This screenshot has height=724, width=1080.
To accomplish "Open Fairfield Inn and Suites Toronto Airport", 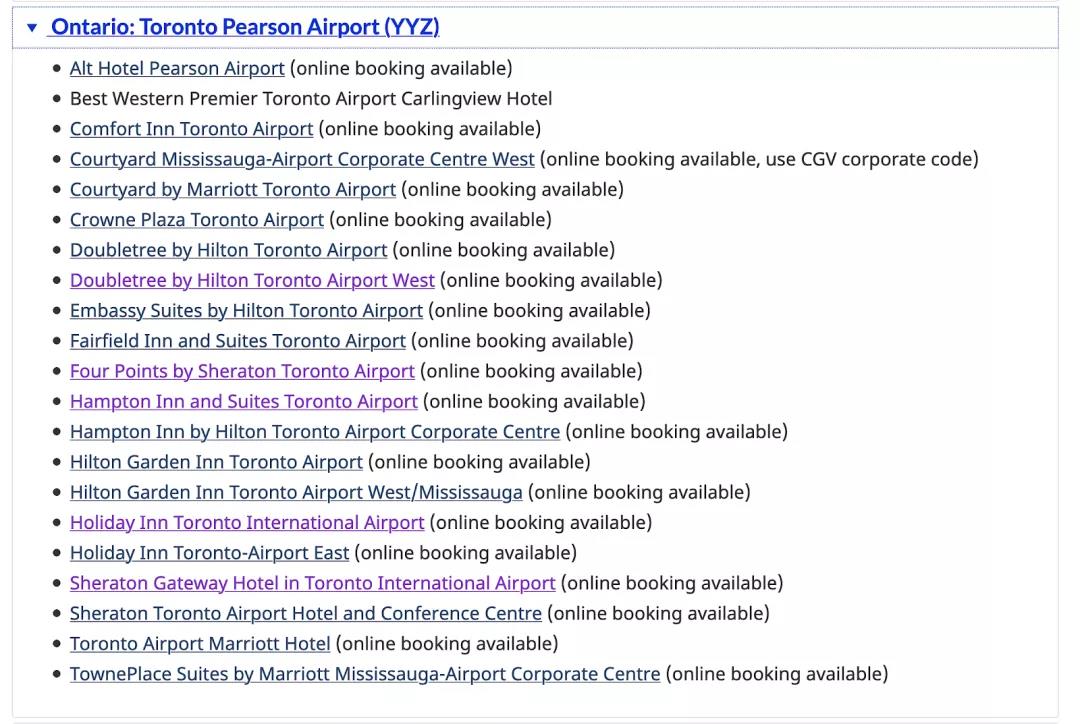I will click(238, 341).
